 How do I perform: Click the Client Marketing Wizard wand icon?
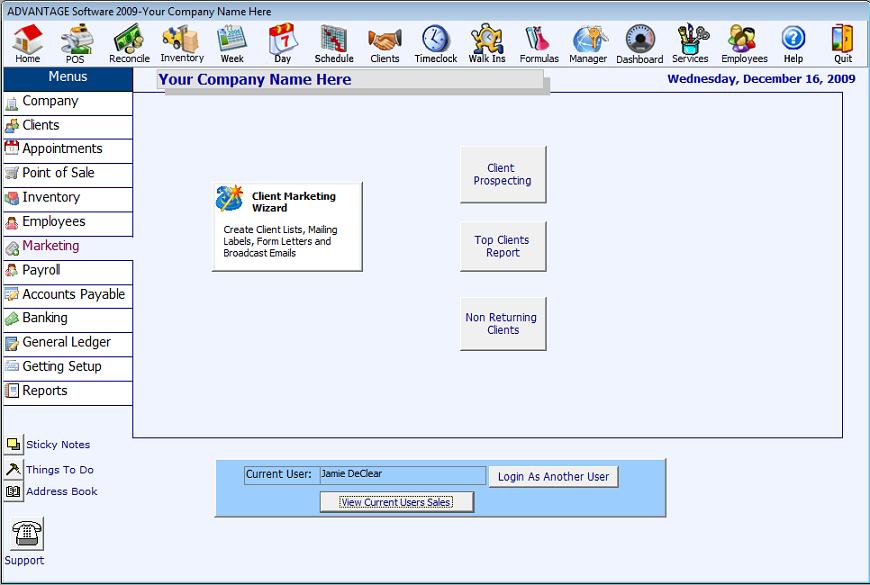[x=230, y=198]
